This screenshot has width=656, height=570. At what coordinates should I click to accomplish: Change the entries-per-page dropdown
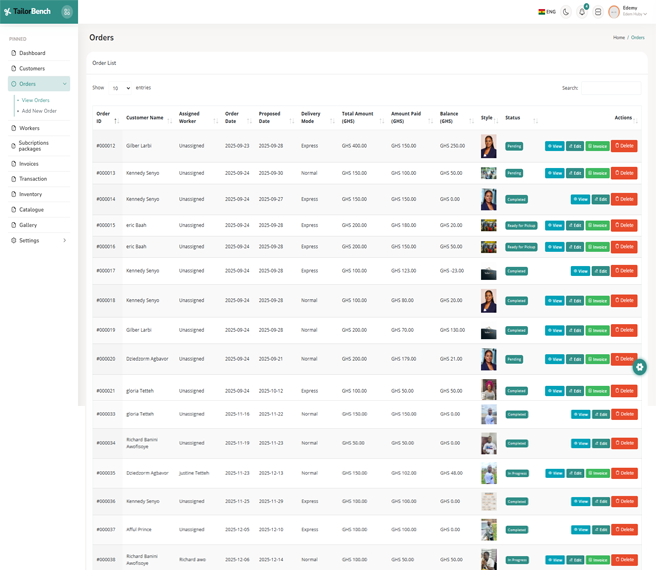(x=120, y=88)
